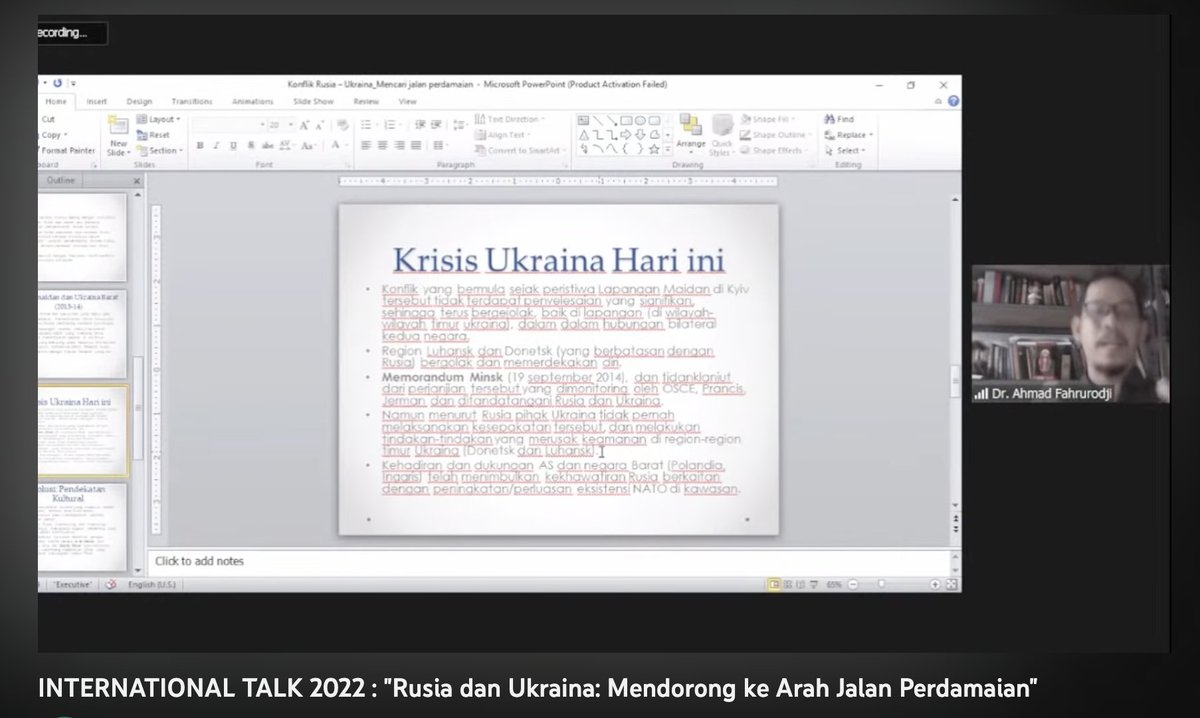1200x718 pixels.
Task: Click the Numbering list icon
Action: [x=389, y=124]
